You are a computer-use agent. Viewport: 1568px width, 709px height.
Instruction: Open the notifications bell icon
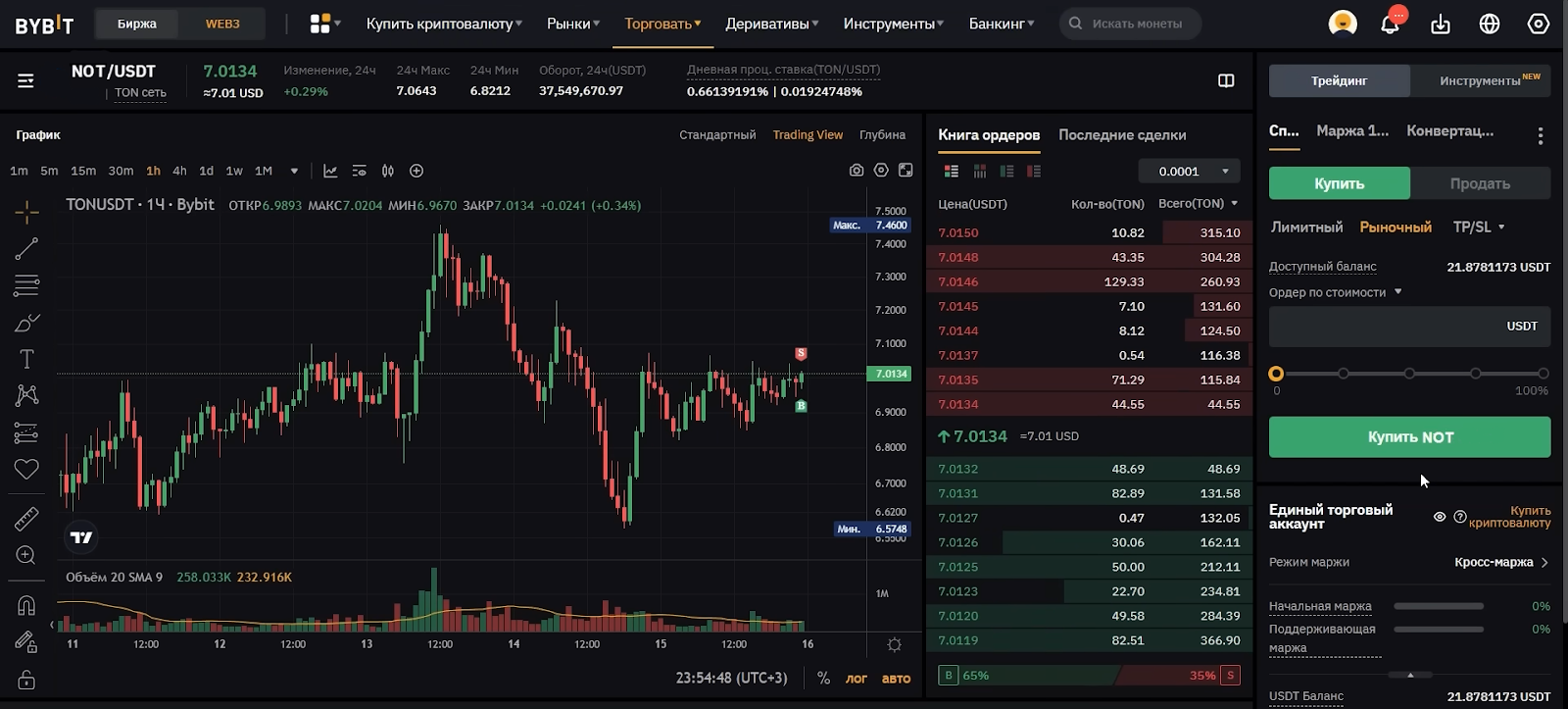pos(1390,24)
